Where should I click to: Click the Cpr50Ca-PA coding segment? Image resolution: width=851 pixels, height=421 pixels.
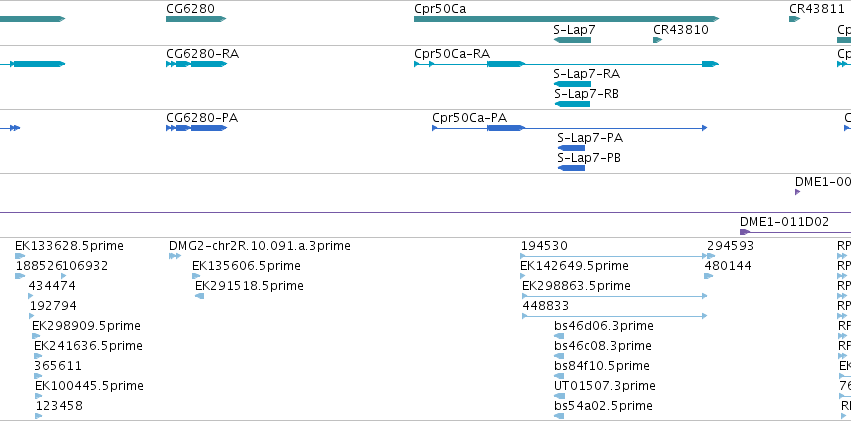505,128
